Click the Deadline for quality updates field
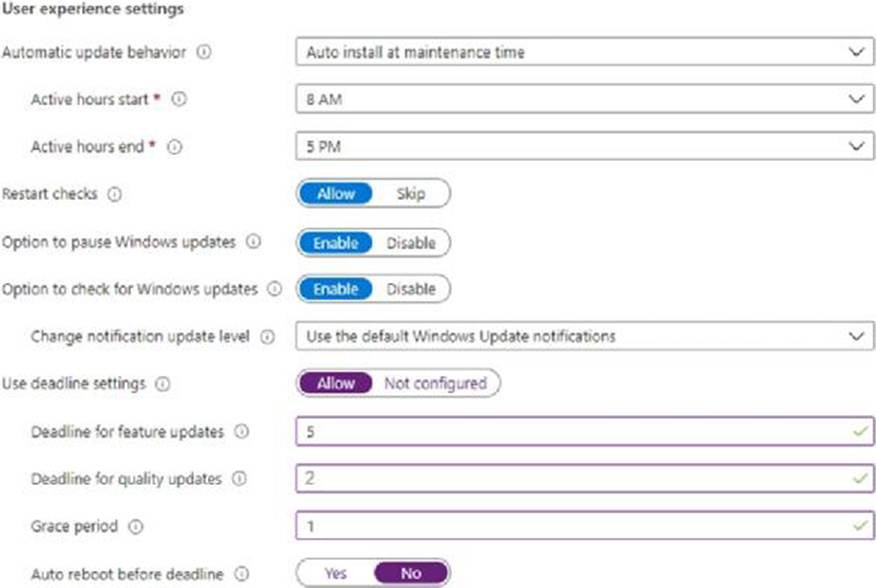Image resolution: width=876 pixels, height=588 pixels. click(x=584, y=479)
